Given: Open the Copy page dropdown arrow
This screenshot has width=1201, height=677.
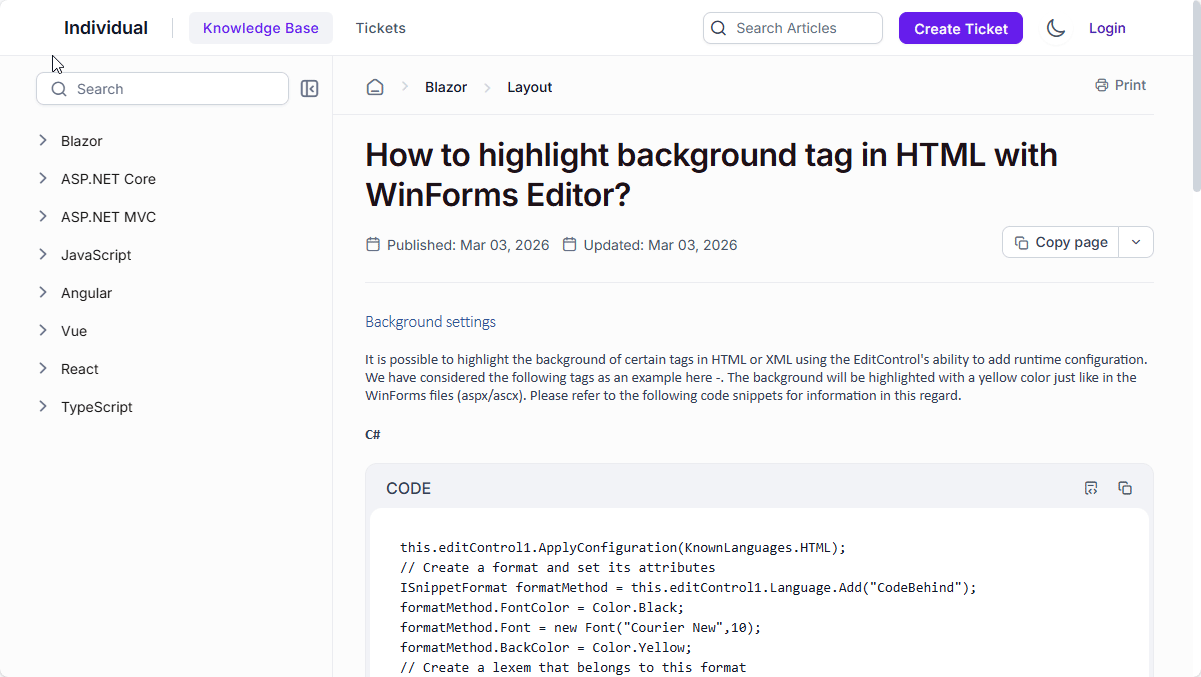Looking at the screenshot, I should [x=1136, y=242].
